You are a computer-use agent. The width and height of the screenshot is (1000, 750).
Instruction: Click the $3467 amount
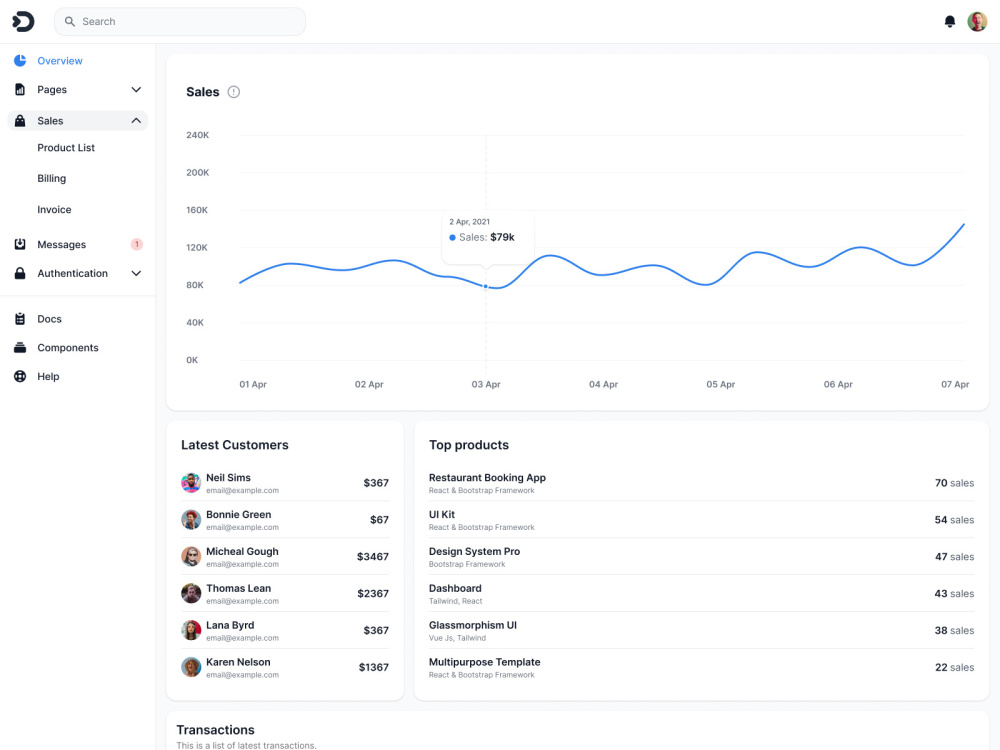pos(372,557)
